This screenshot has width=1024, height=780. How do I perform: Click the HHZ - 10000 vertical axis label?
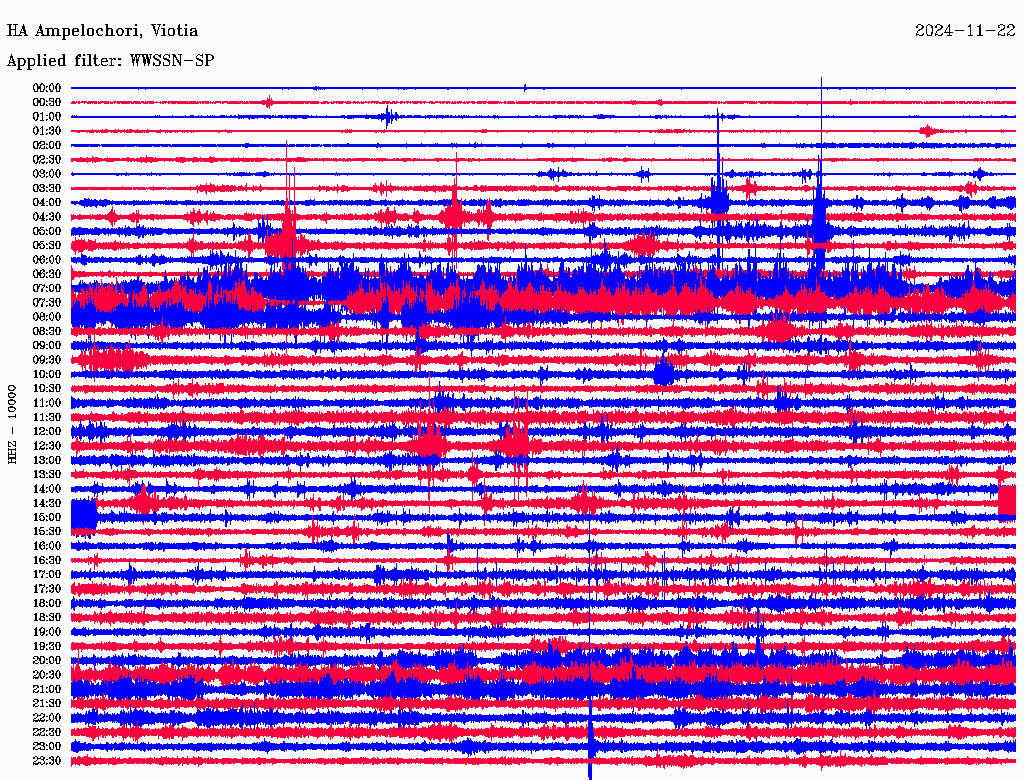pos(13,423)
